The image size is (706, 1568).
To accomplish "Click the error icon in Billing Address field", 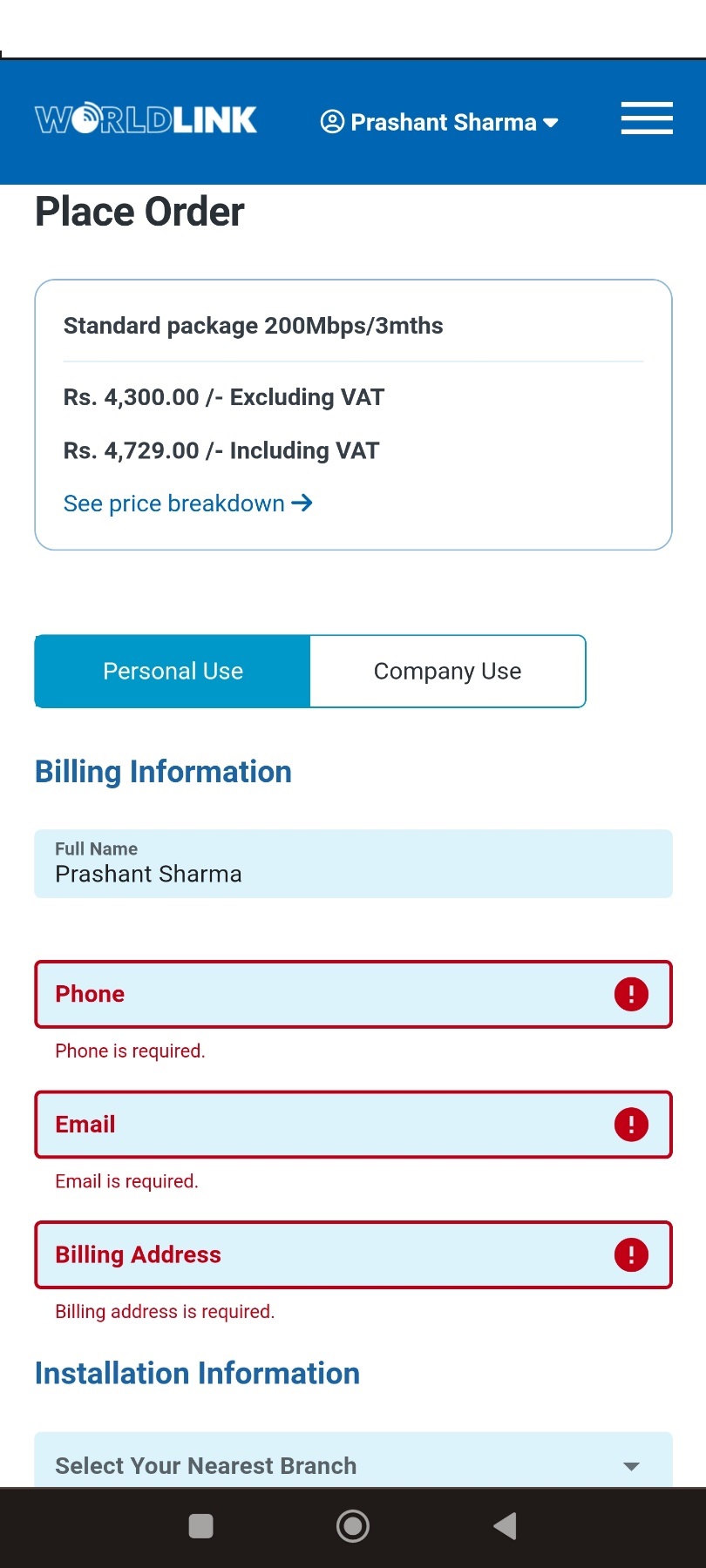I will coord(630,1254).
